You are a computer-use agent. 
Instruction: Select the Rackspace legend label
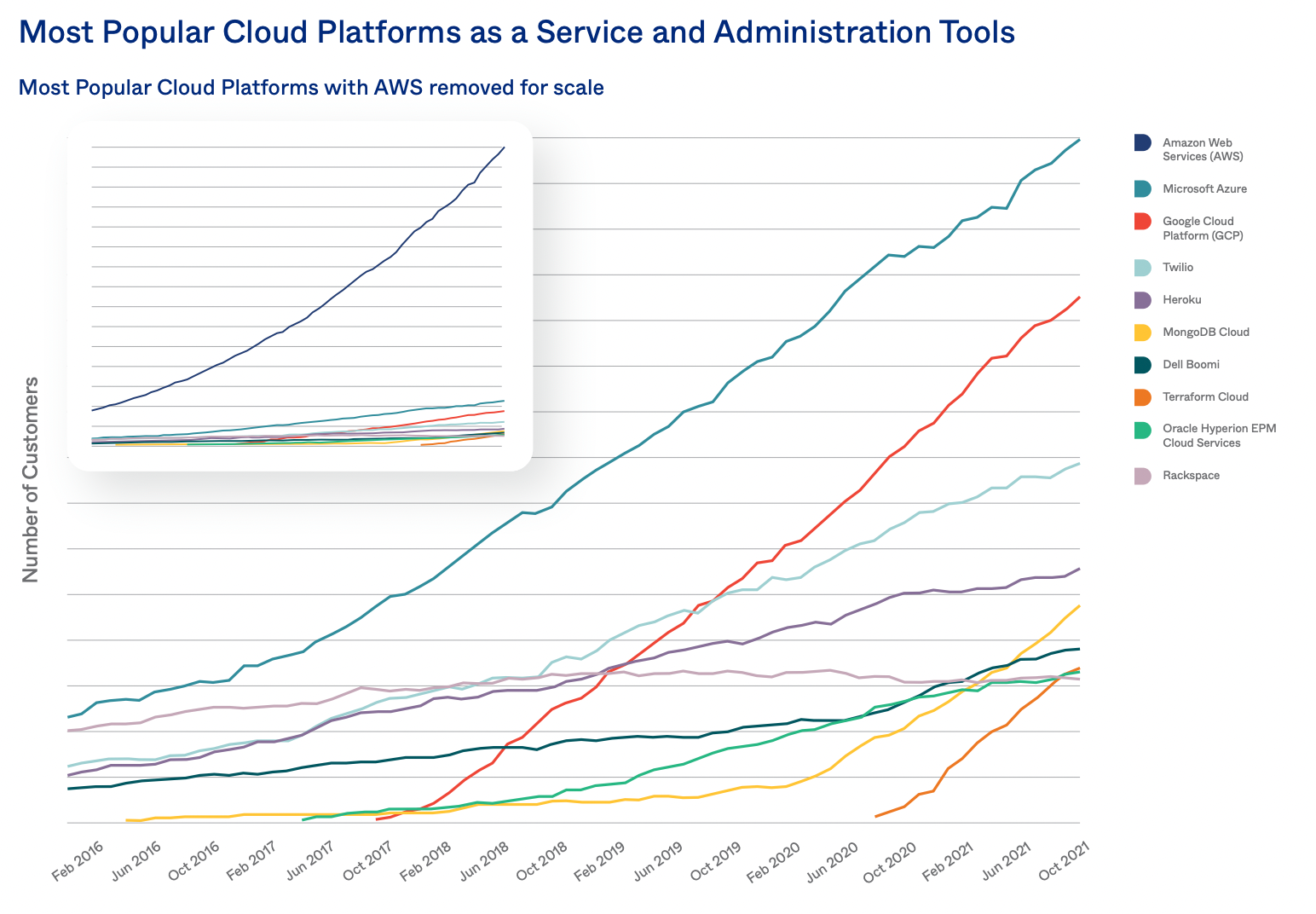point(1191,475)
